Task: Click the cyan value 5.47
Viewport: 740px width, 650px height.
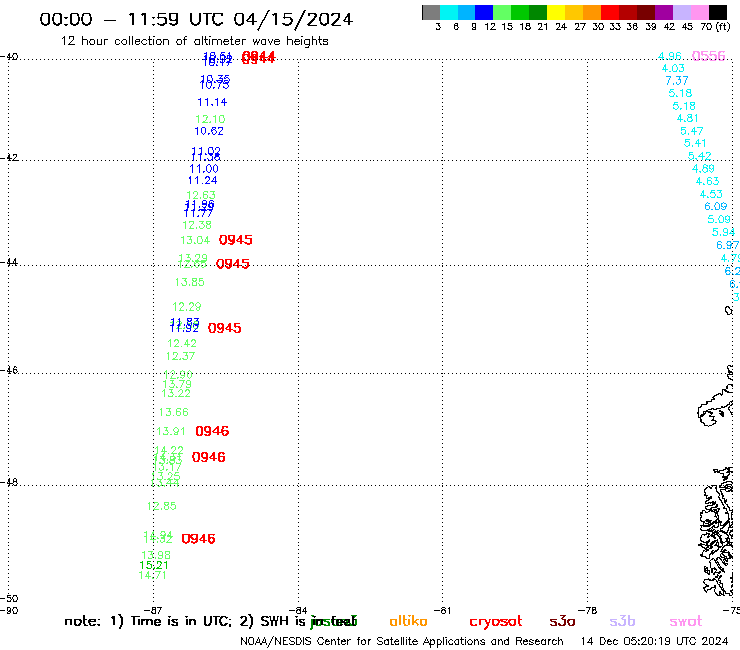Action: click(x=691, y=131)
